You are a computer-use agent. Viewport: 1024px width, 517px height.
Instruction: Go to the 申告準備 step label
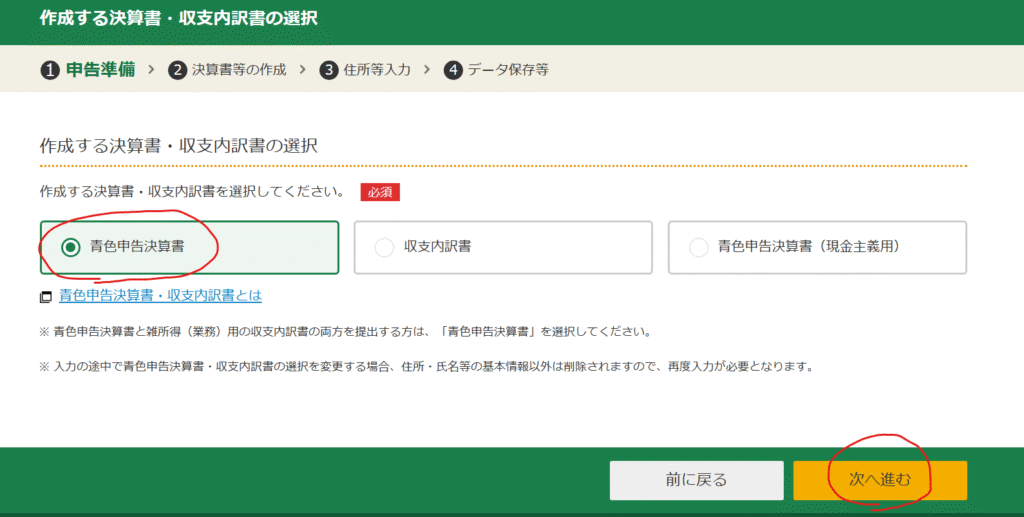point(100,70)
